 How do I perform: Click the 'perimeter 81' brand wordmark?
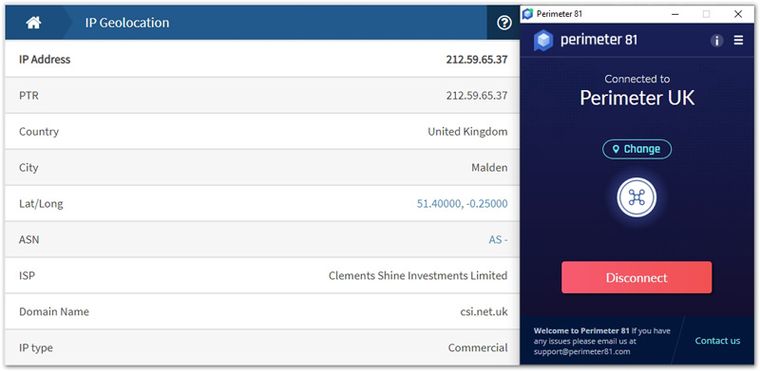coord(599,40)
